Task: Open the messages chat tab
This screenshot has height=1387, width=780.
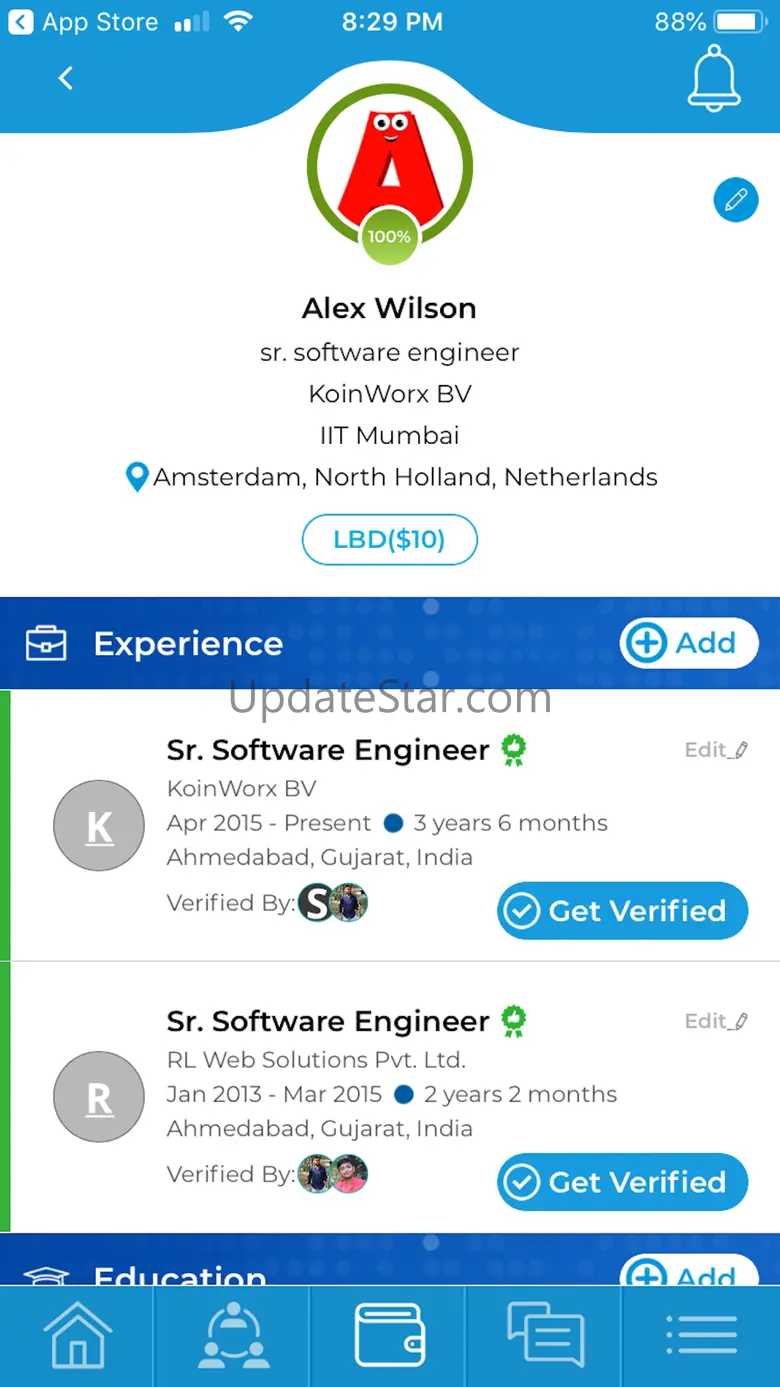Action: coord(545,1335)
